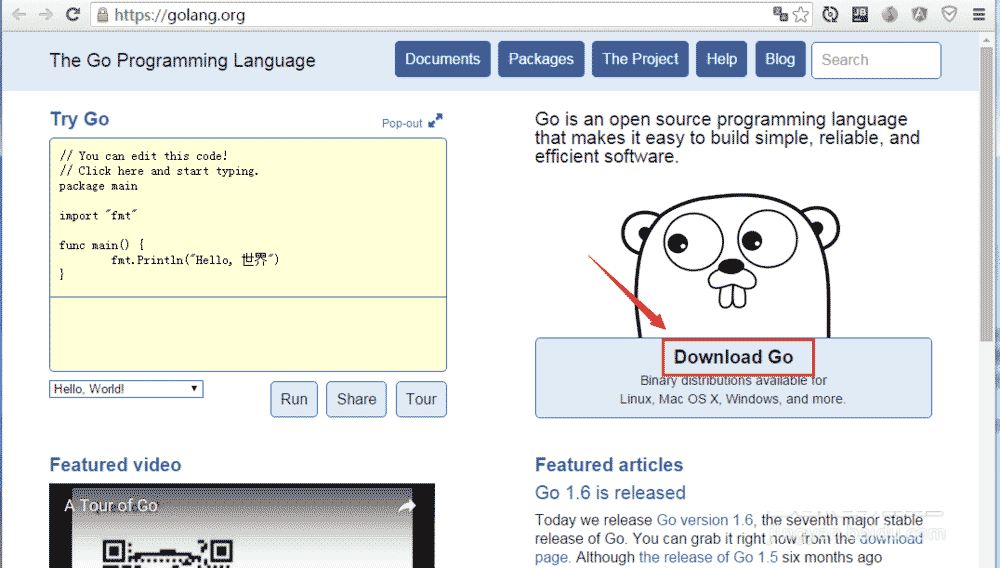
Task: Click the Try Go heading
Action: coord(80,119)
